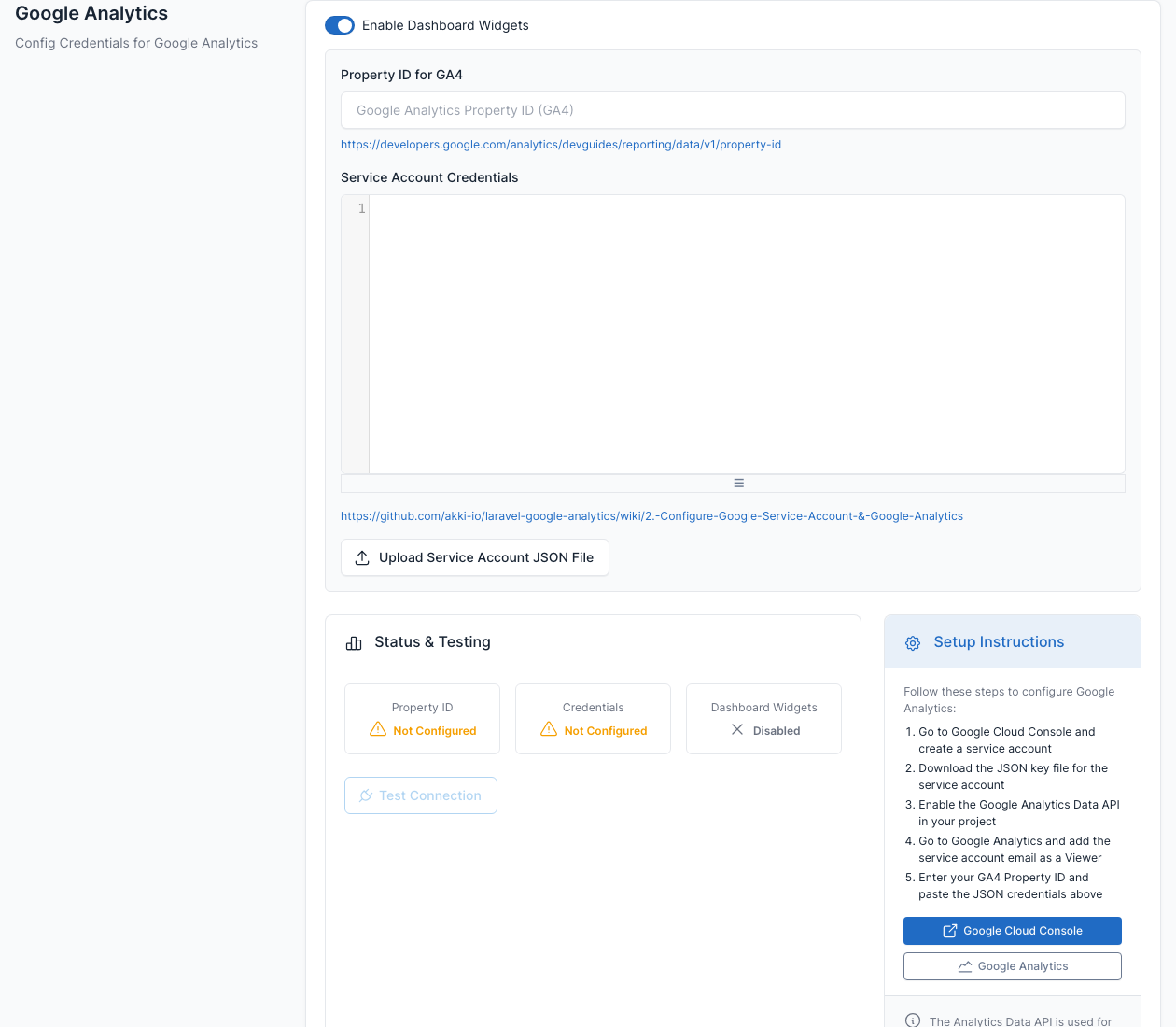Click Upload Service Account JSON File button
The height and width of the screenshot is (1027, 1176).
click(x=475, y=557)
